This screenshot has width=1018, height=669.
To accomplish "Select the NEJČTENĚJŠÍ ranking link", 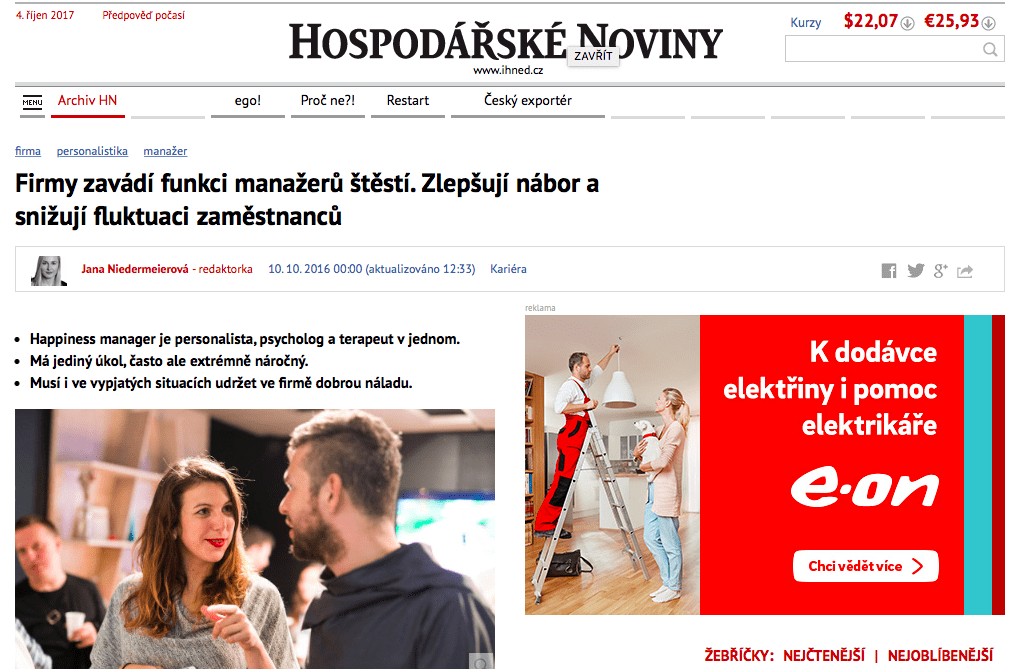I will coord(824,655).
